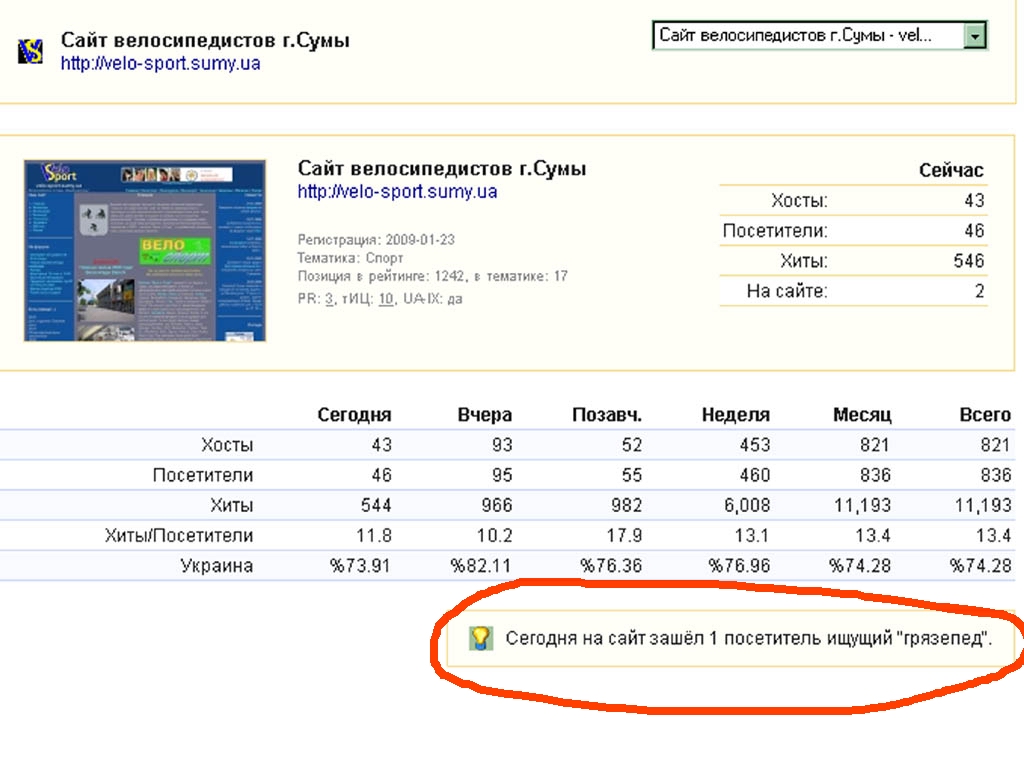The image size is (1024, 768).
Task: Select the Вчера column header
Action: point(484,415)
